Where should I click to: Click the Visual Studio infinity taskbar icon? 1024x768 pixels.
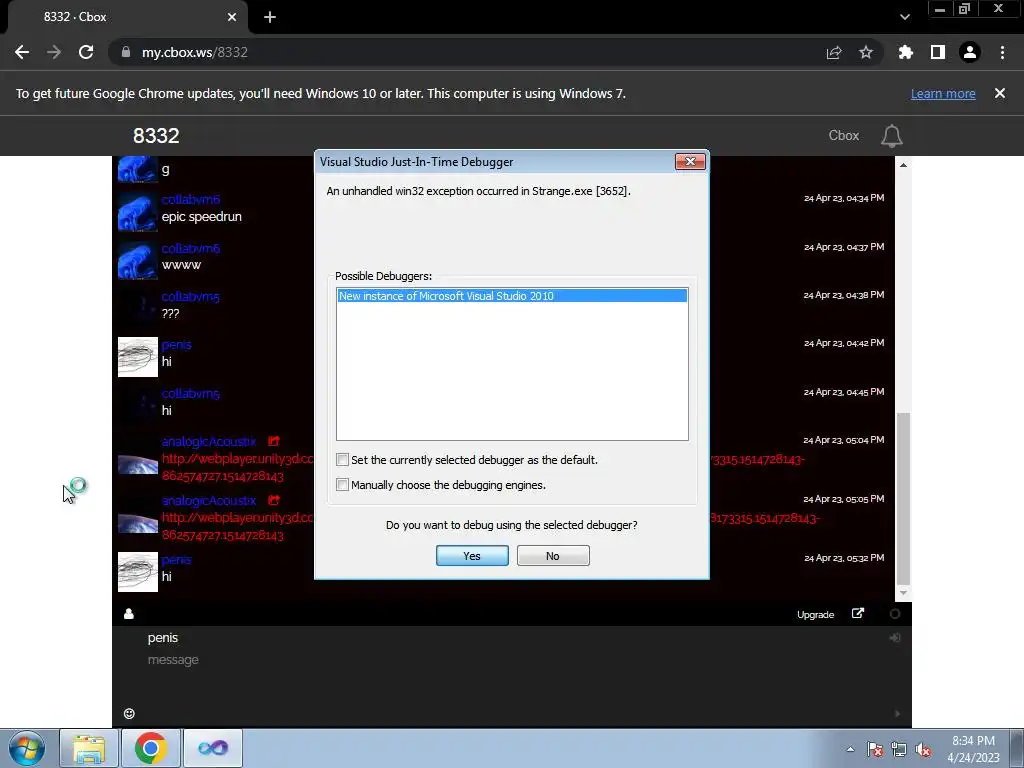pos(213,748)
